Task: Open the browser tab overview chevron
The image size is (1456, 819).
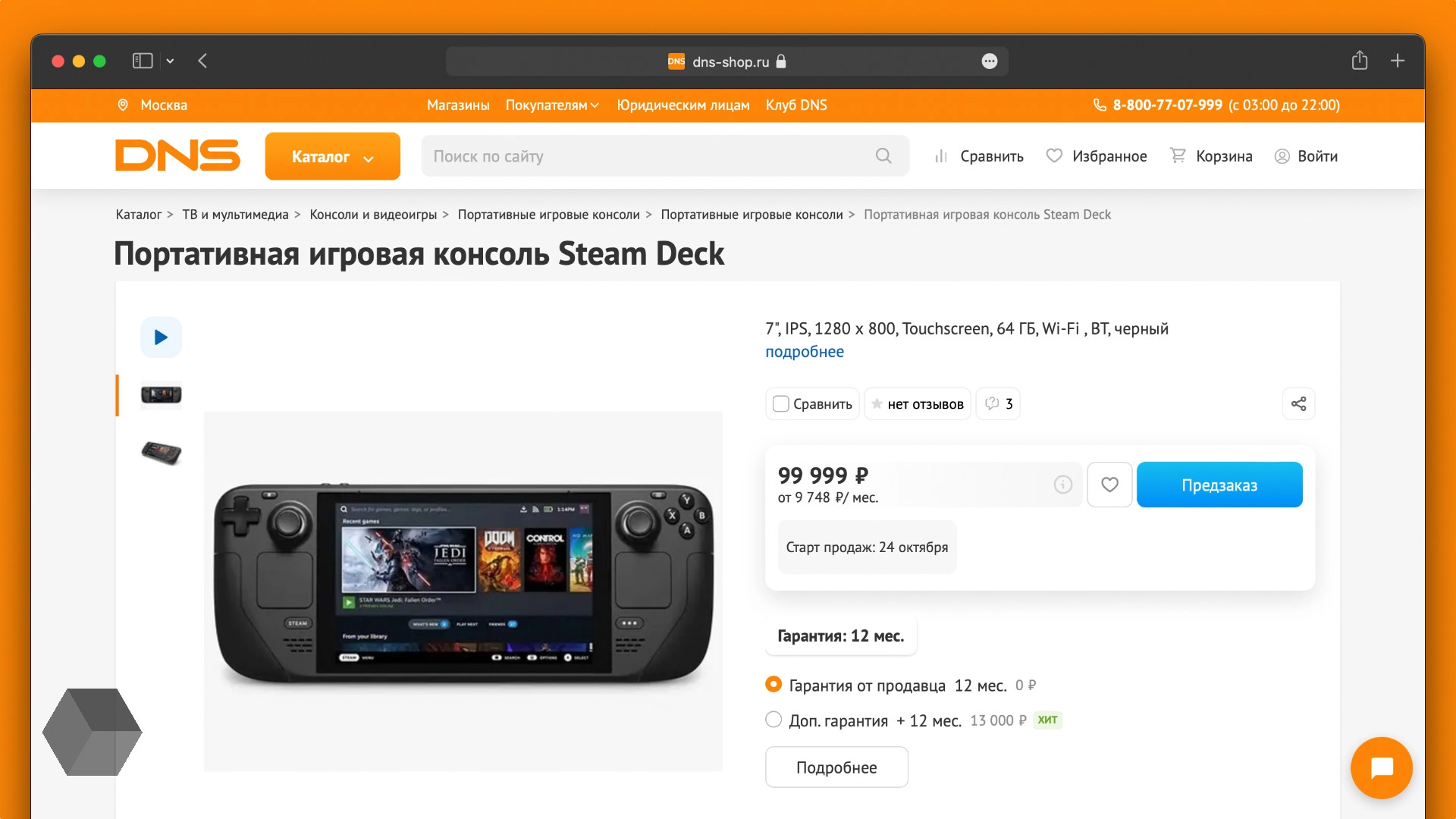Action: tap(170, 61)
